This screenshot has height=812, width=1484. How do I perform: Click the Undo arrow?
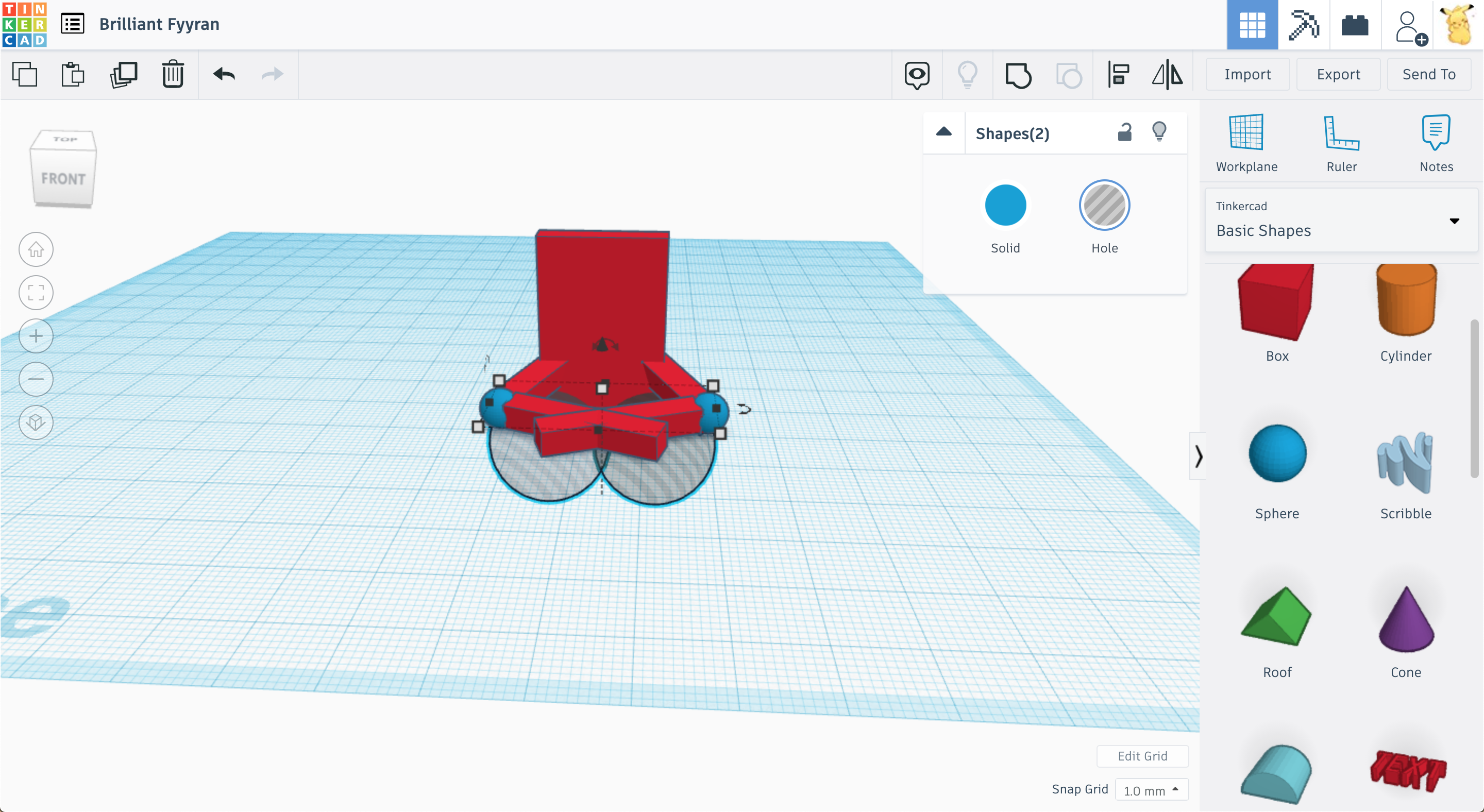pos(224,75)
